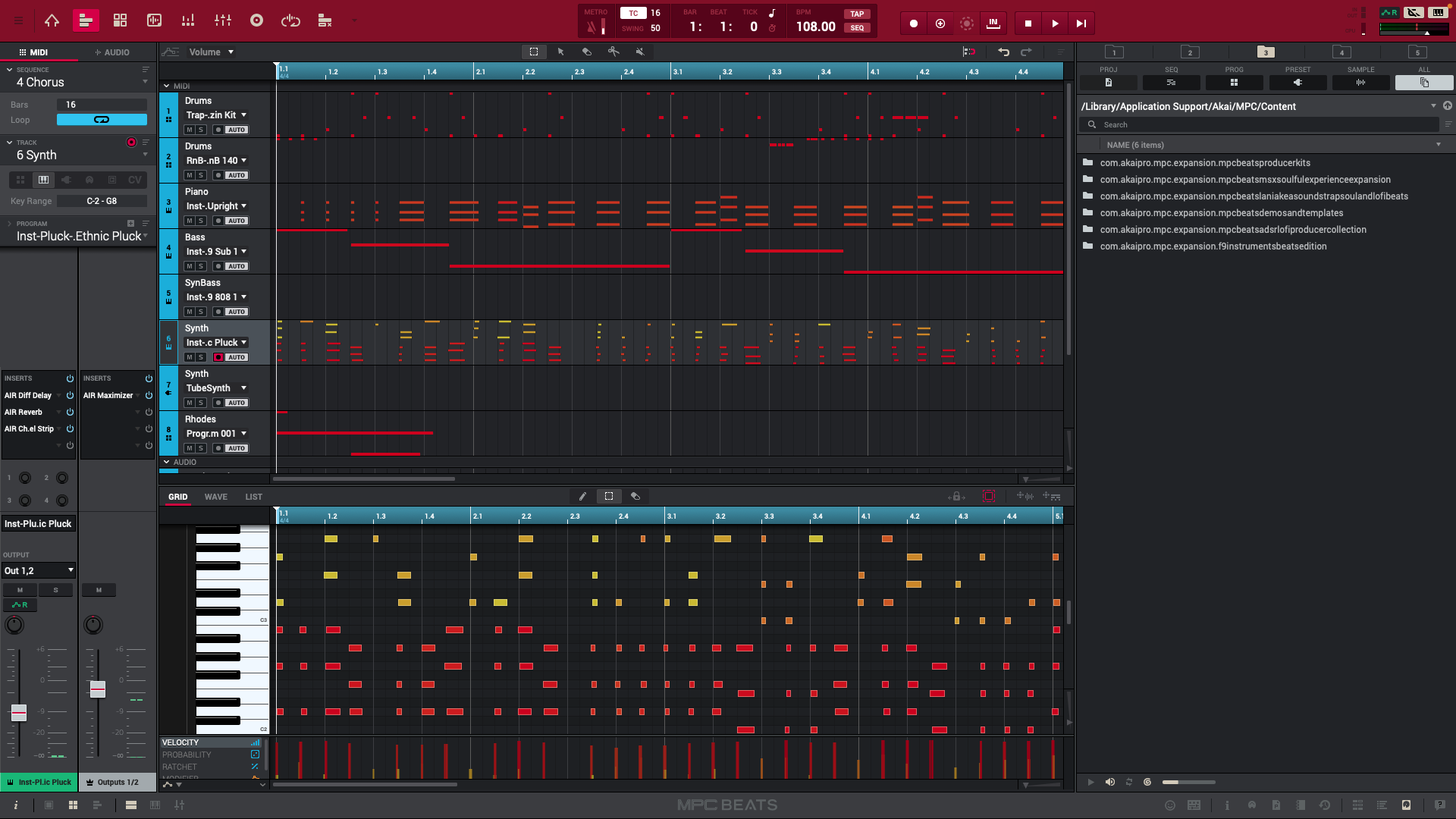The height and width of the screenshot is (819, 1456).
Task: Switch to the WAVE tab
Action: pyautogui.click(x=216, y=497)
